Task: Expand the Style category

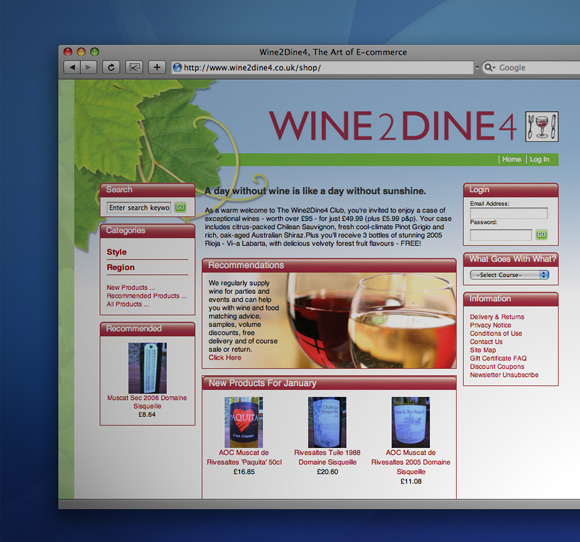Action: [x=117, y=252]
